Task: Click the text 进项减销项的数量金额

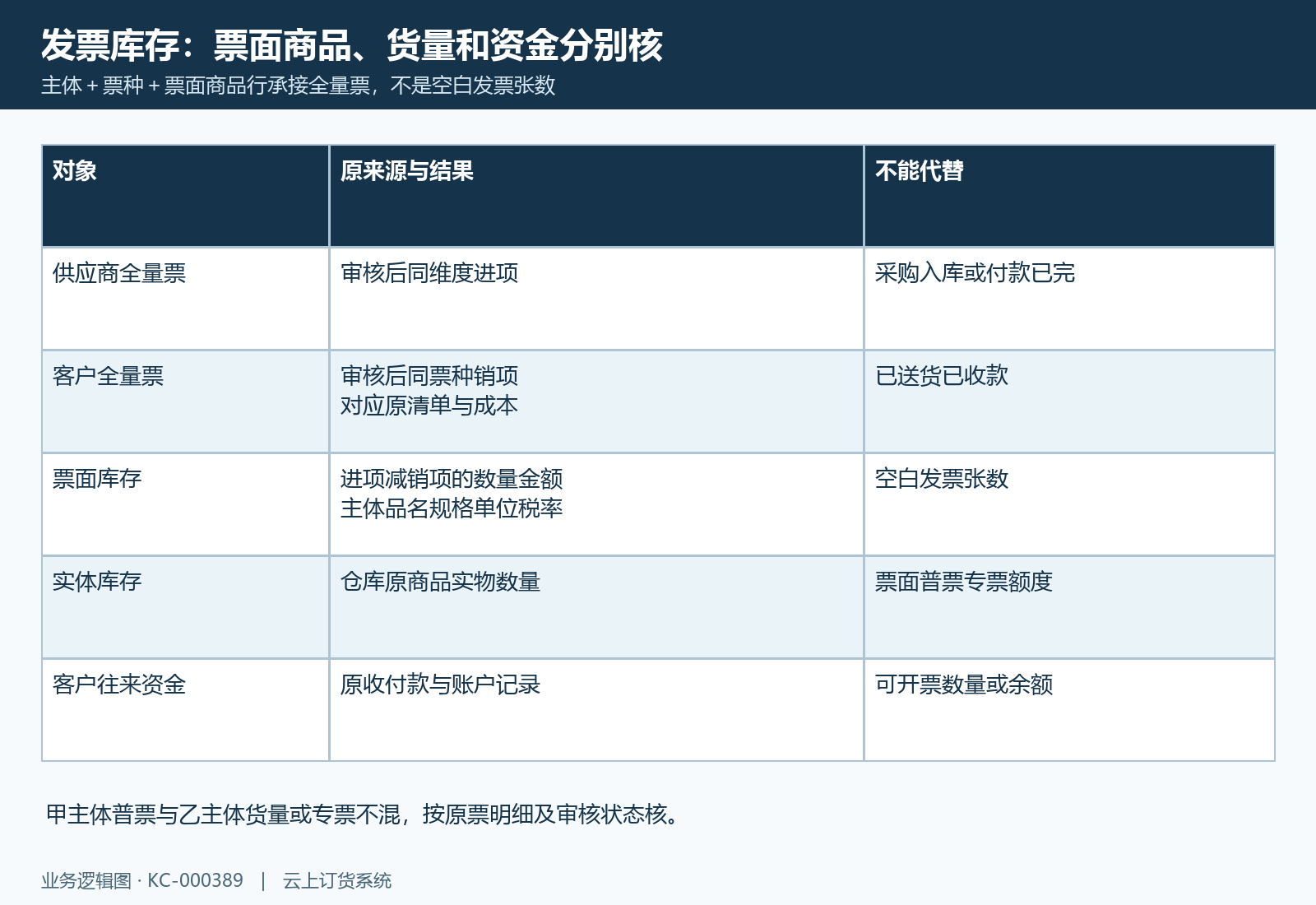Action: [x=452, y=479]
